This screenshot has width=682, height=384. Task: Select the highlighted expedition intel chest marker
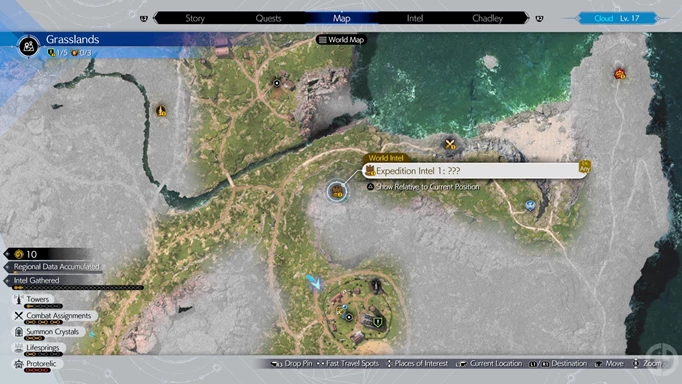[x=337, y=191]
